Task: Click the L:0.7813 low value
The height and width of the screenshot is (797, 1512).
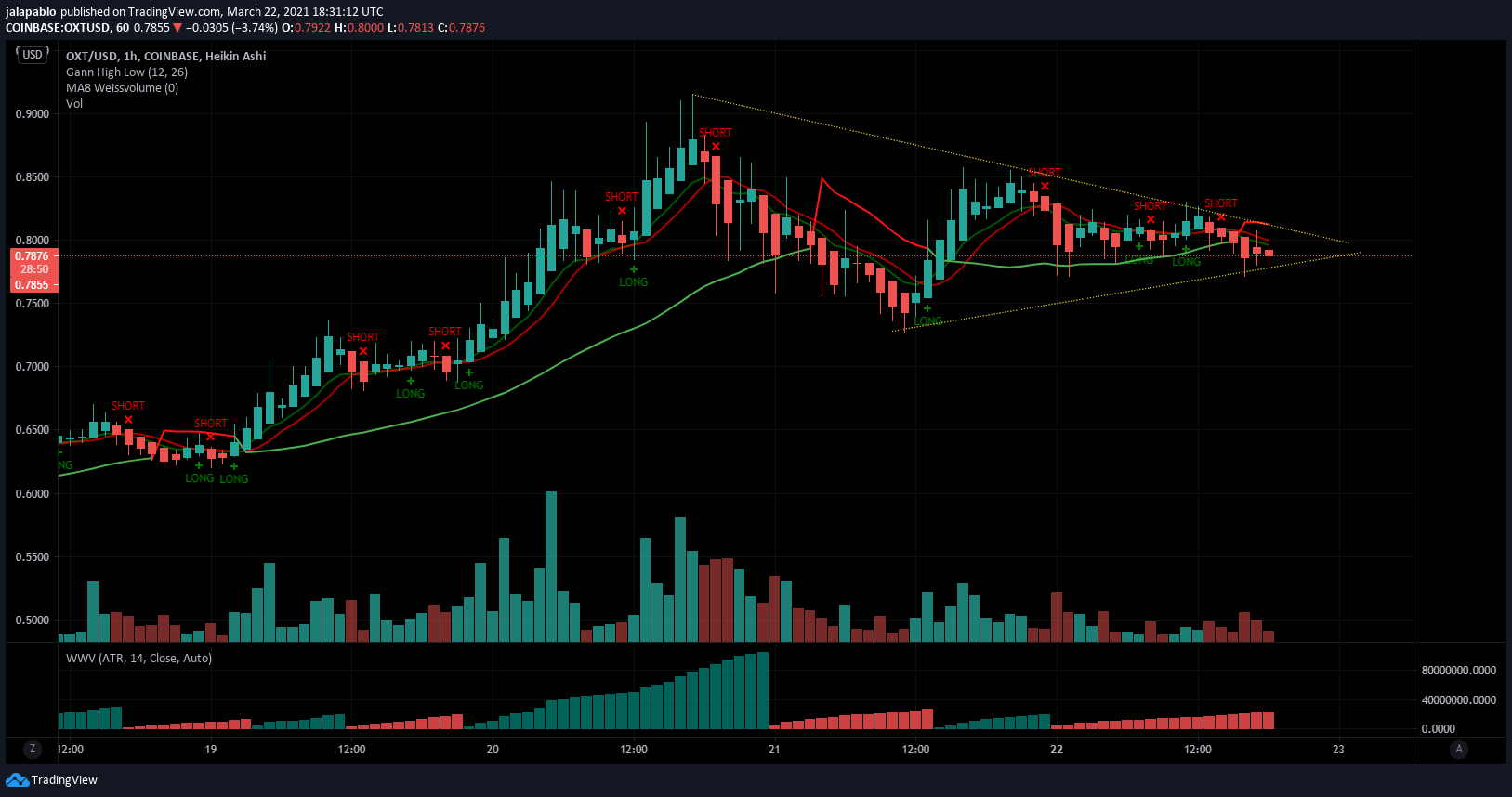Action: [411, 28]
